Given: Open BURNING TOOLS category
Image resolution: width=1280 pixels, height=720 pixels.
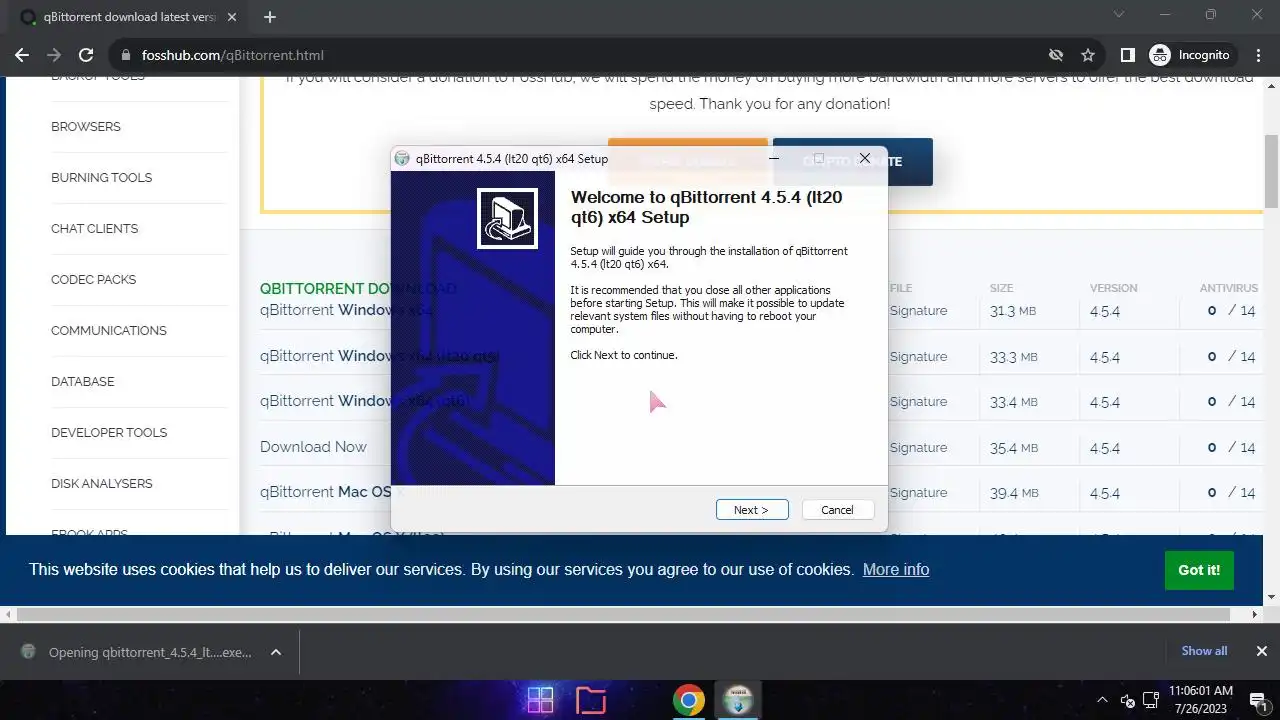Looking at the screenshot, I should click(102, 178).
